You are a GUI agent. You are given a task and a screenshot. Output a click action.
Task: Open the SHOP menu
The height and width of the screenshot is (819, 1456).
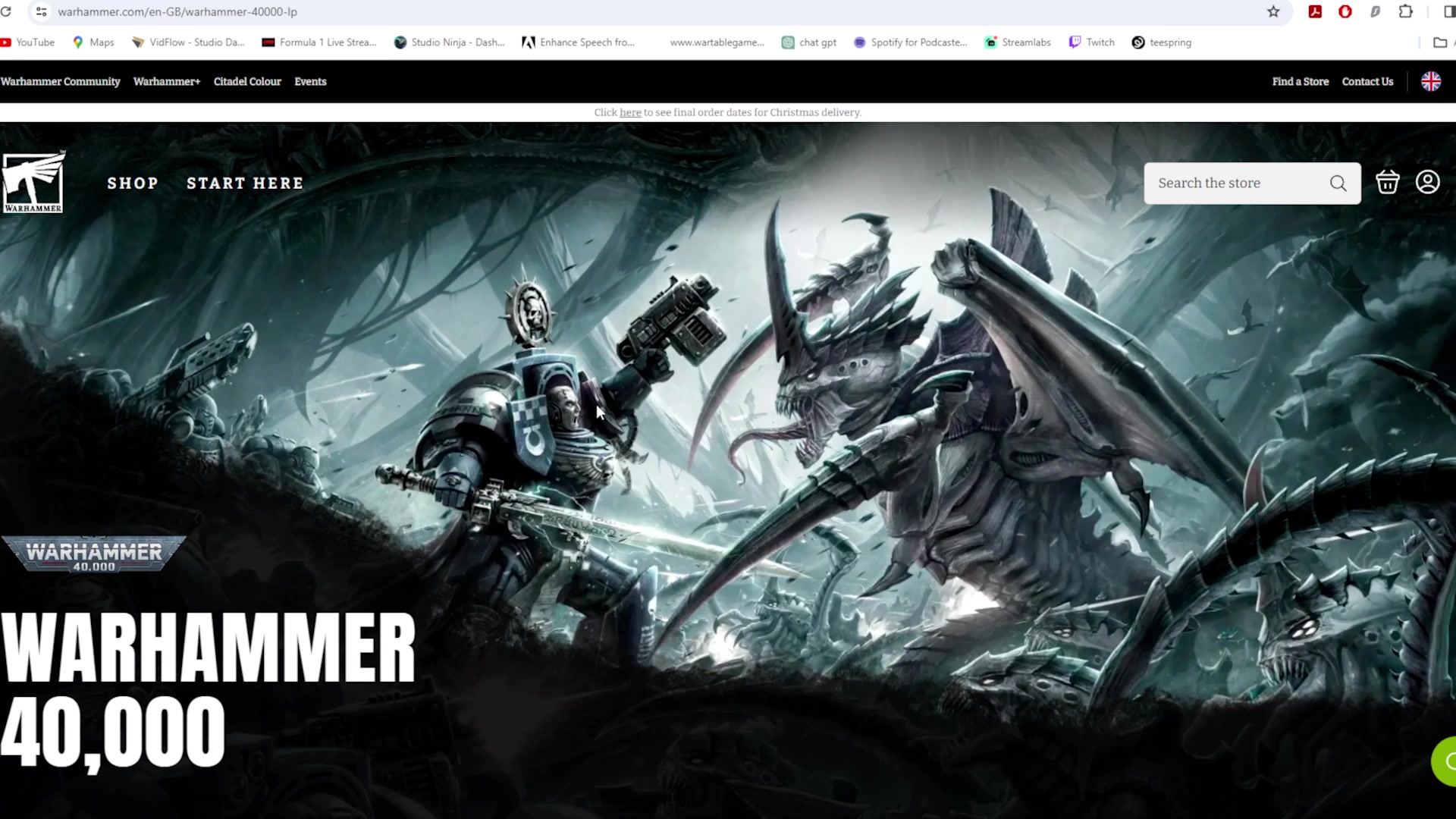point(133,183)
